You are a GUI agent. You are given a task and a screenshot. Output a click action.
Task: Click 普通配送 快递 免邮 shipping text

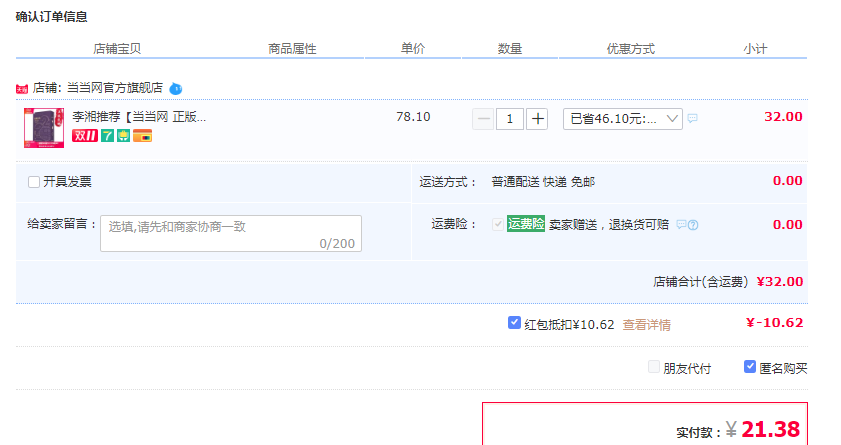click(x=543, y=182)
